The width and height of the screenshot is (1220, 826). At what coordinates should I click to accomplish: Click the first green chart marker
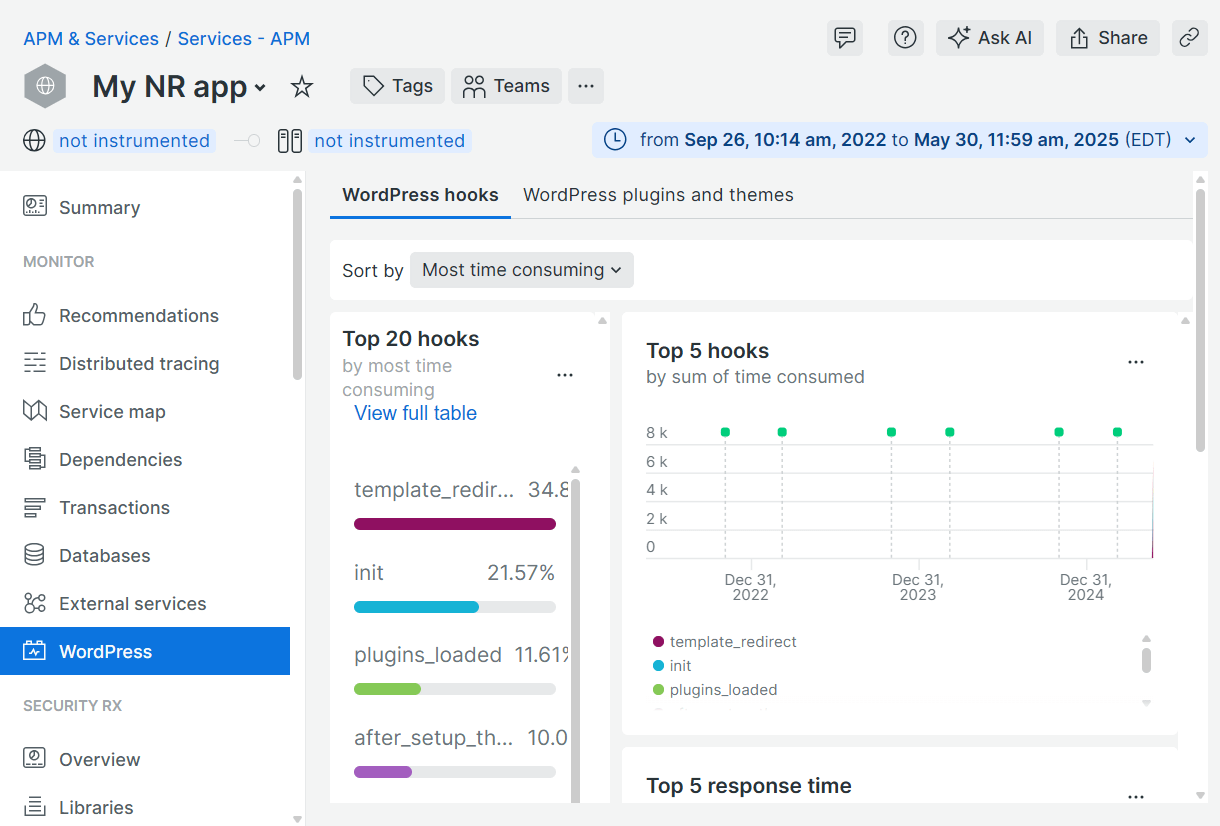click(x=725, y=432)
